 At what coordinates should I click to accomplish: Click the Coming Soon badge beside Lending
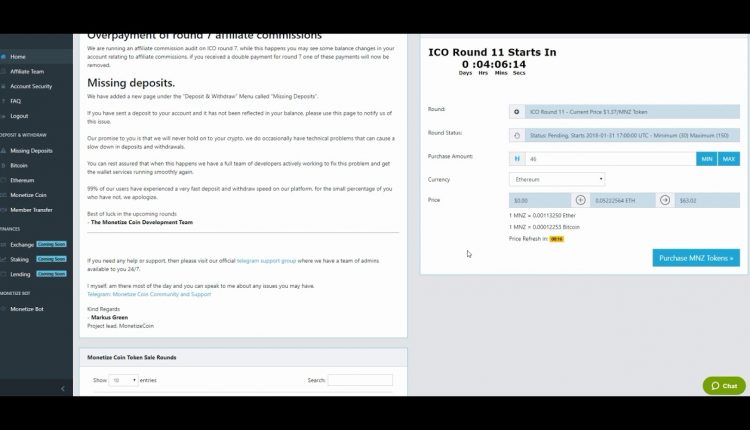52,274
